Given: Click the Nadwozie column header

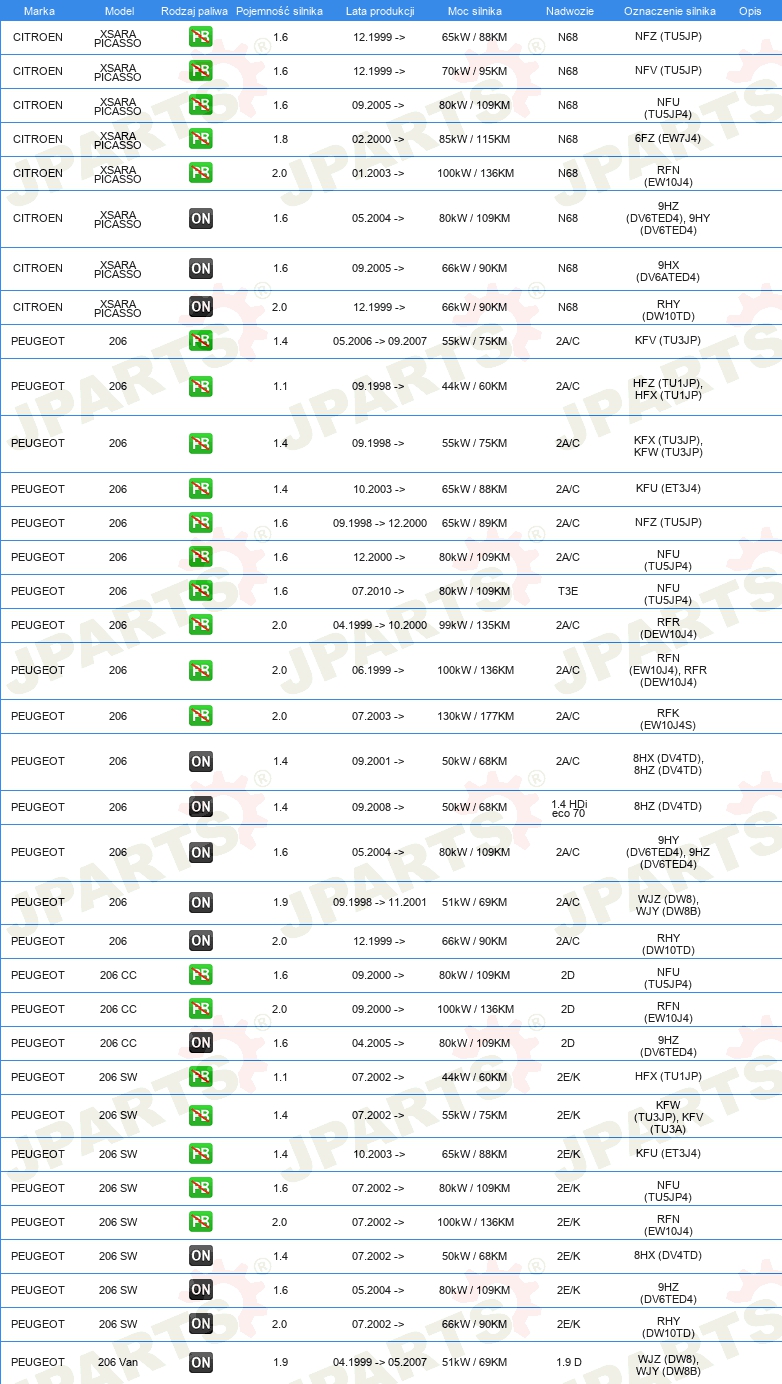Looking at the screenshot, I should (570, 10).
